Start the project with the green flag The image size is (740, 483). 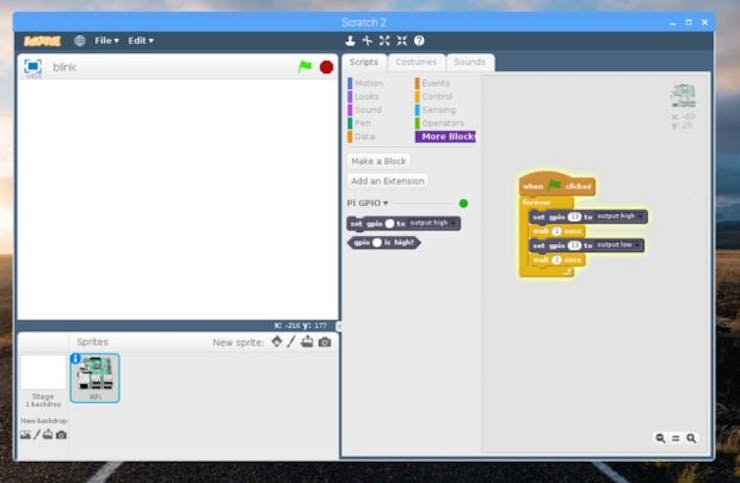305,67
